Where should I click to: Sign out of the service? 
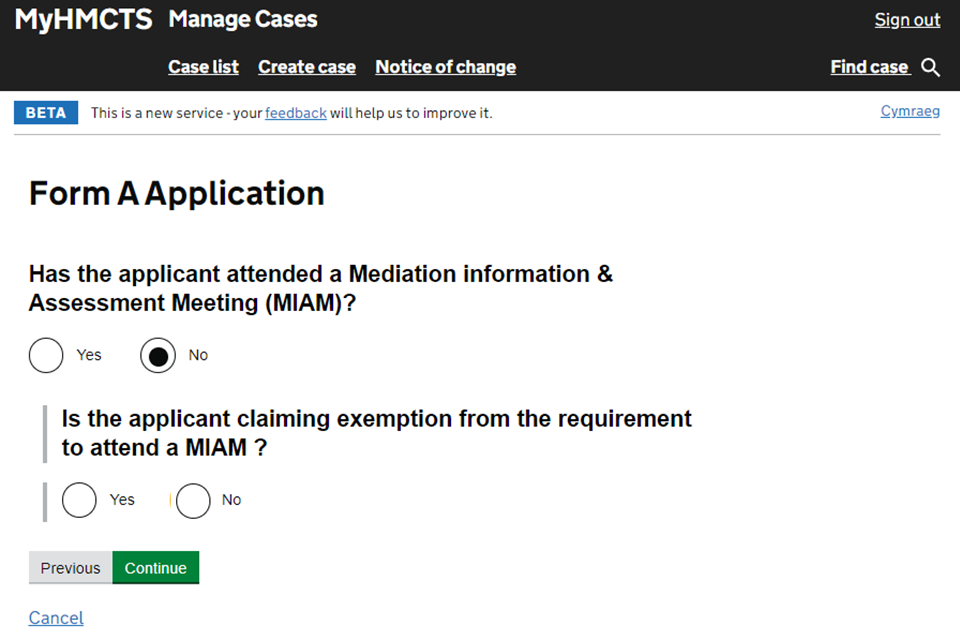pyautogui.click(x=907, y=20)
